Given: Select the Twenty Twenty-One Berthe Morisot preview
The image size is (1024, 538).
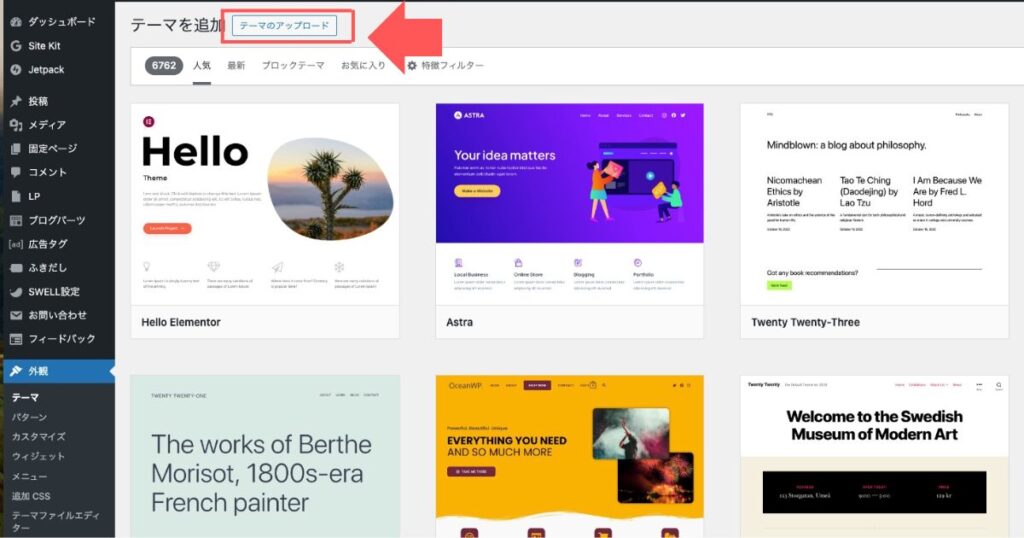Looking at the screenshot, I should (x=265, y=456).
